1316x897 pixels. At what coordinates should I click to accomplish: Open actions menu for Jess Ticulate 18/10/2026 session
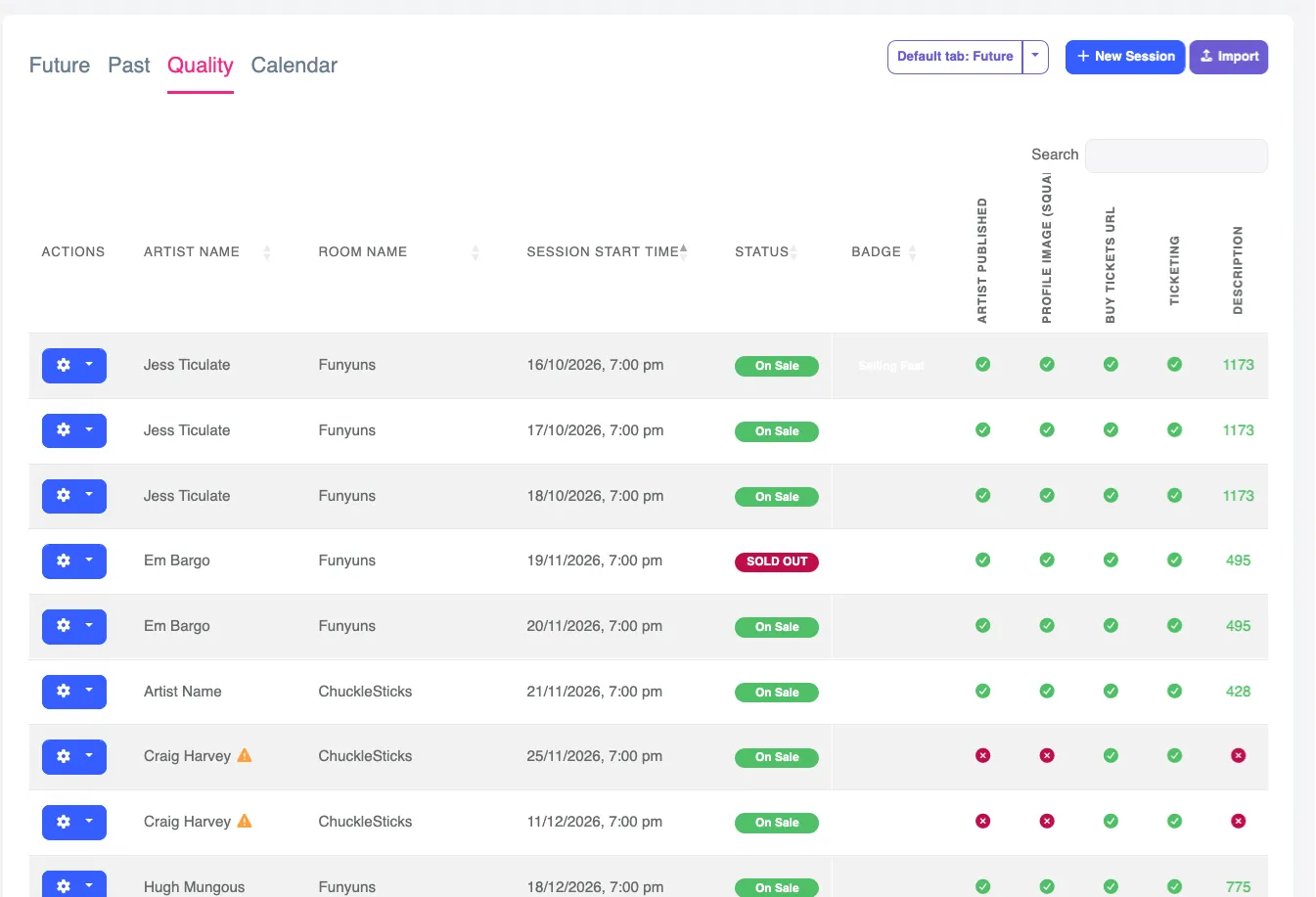coord(74,496)
